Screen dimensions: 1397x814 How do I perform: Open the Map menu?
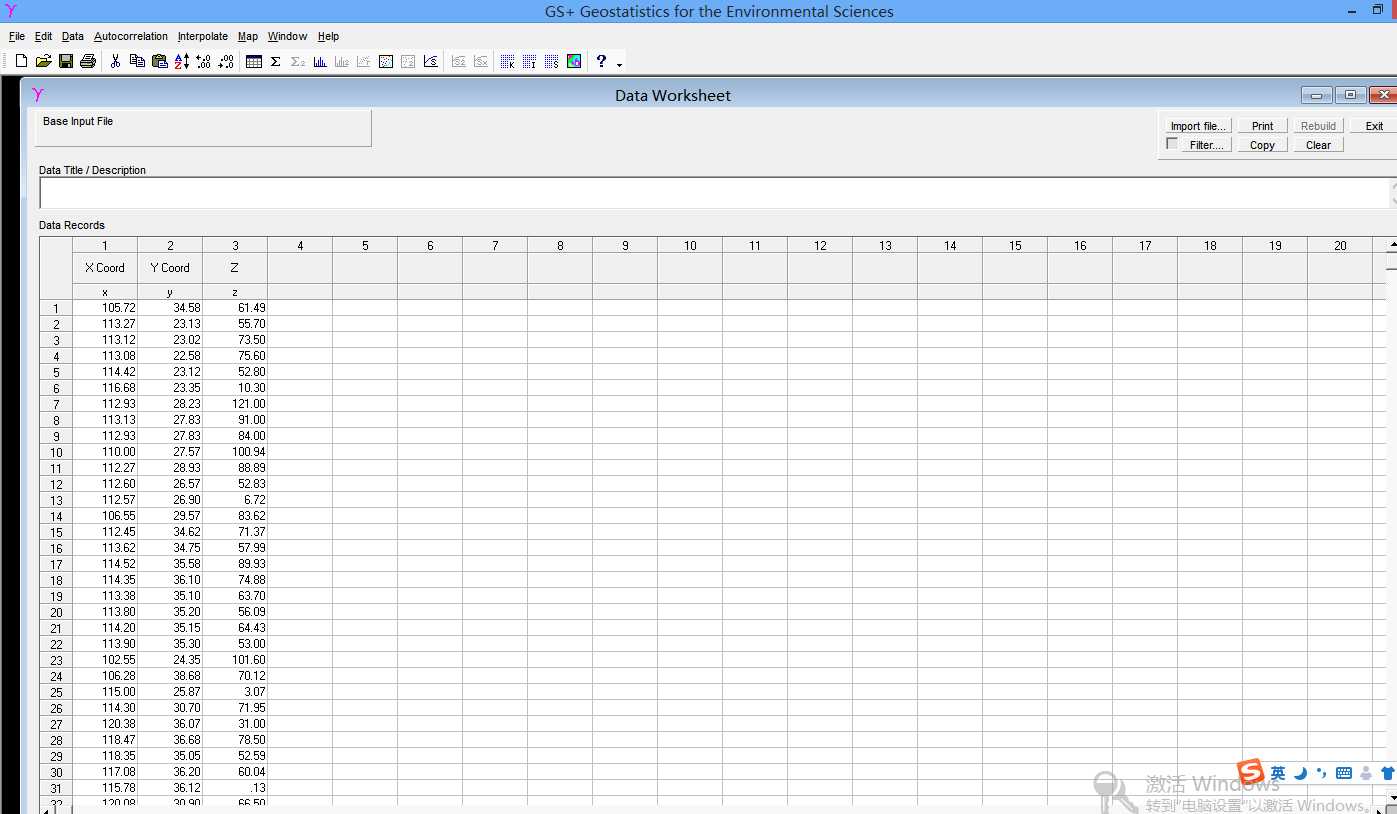click(x=248, y=36)
